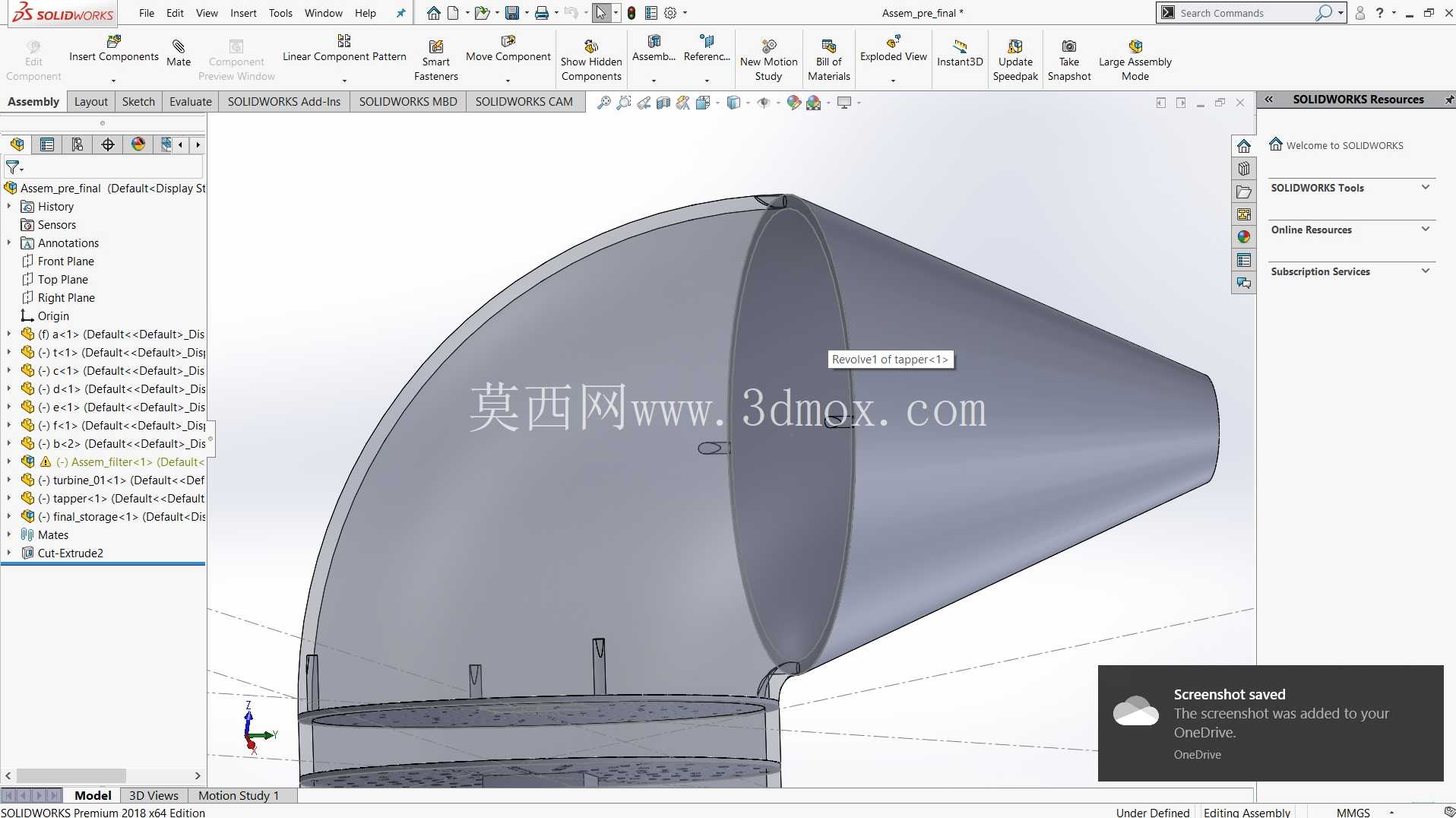
Task: Select the Front Plane item
Action: pos(66,261)
